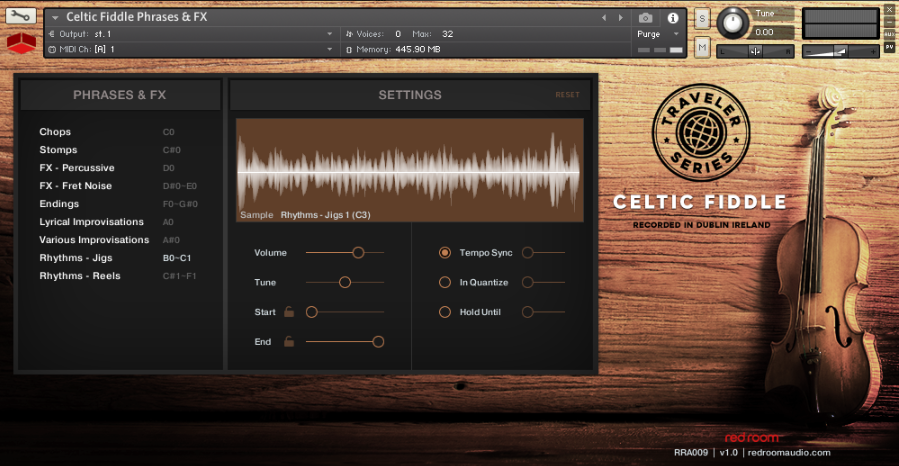Click the red Kontakt library cube icon
The image size is (899, 466).
(x=21, y=43)
